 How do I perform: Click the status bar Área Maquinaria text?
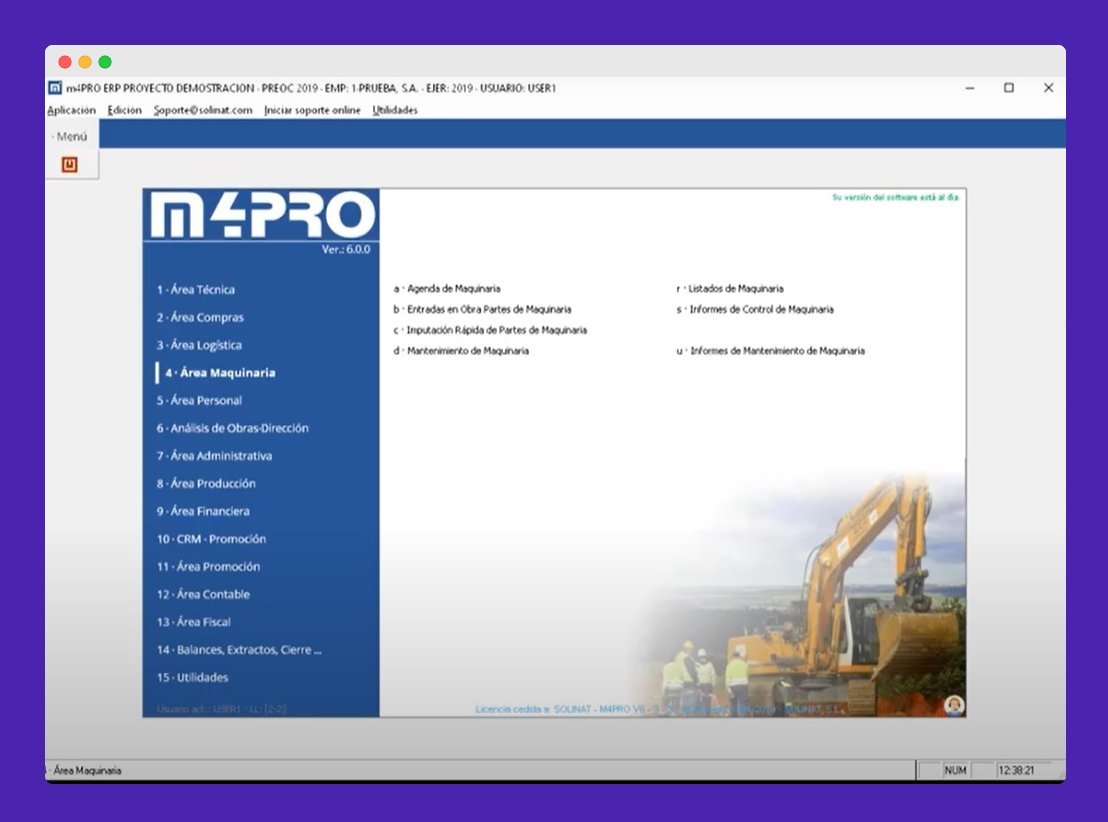click(x=87, y=770)
